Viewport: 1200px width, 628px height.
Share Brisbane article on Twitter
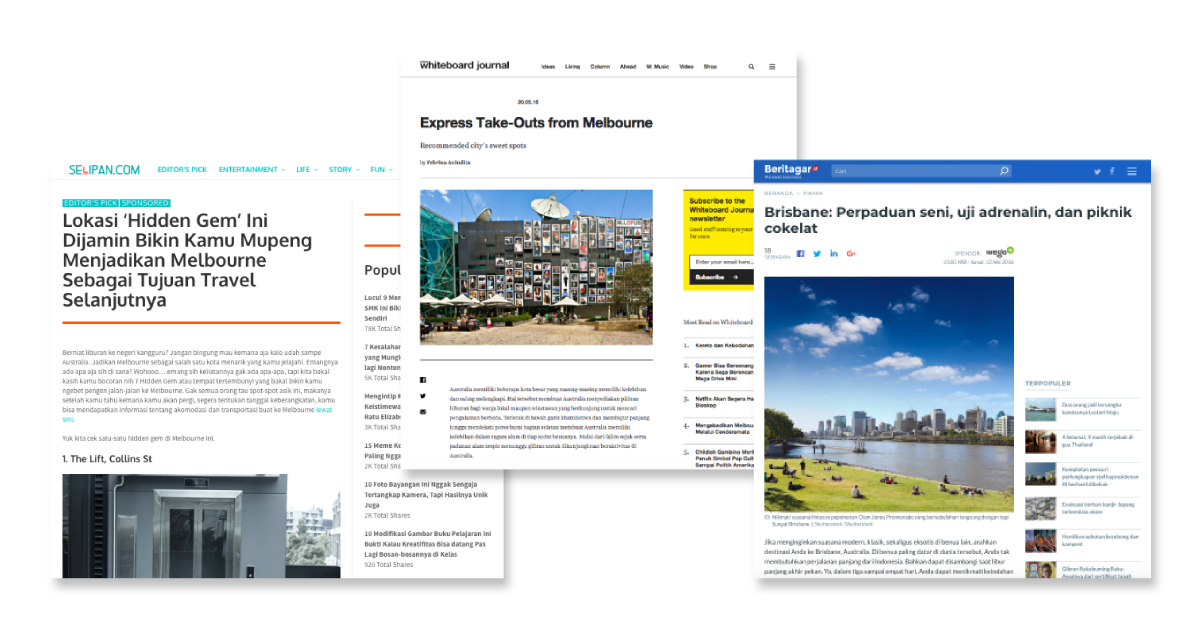(x=817, y=253)
